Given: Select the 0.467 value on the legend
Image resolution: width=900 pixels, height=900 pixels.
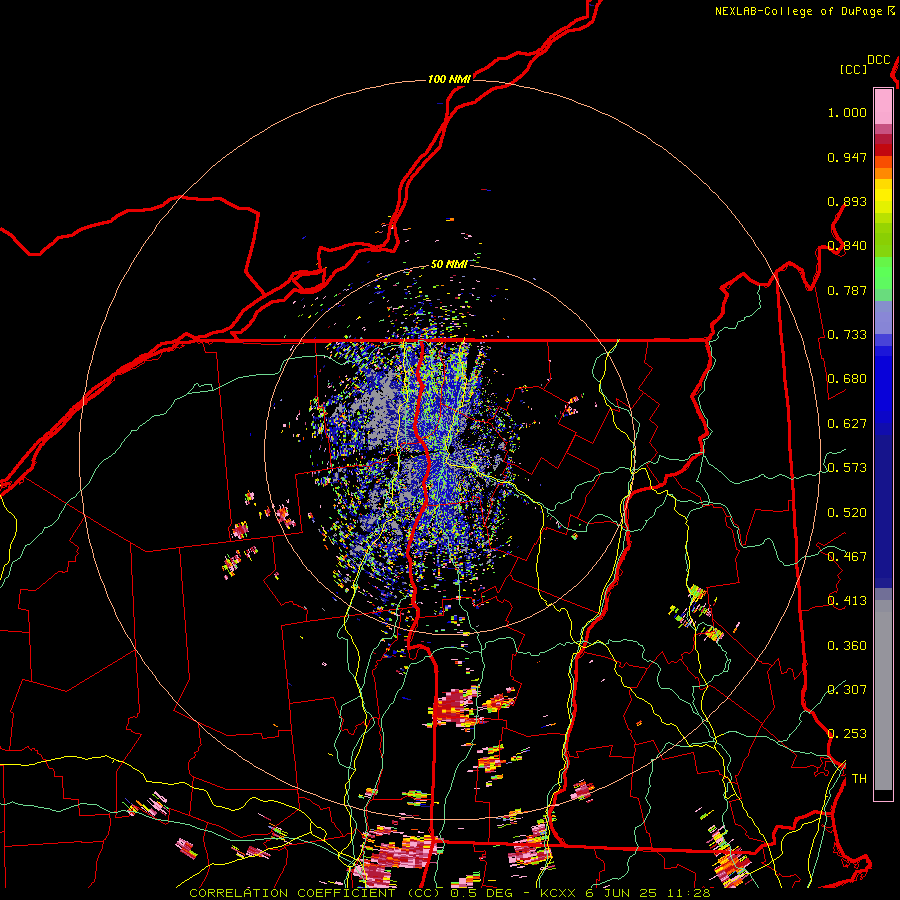Looking at the screenshot, I should [847, 557].
